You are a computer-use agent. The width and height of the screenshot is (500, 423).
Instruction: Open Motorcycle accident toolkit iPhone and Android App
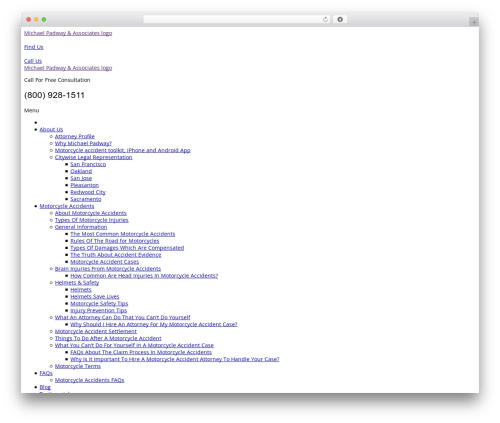(x=123, y=150)
